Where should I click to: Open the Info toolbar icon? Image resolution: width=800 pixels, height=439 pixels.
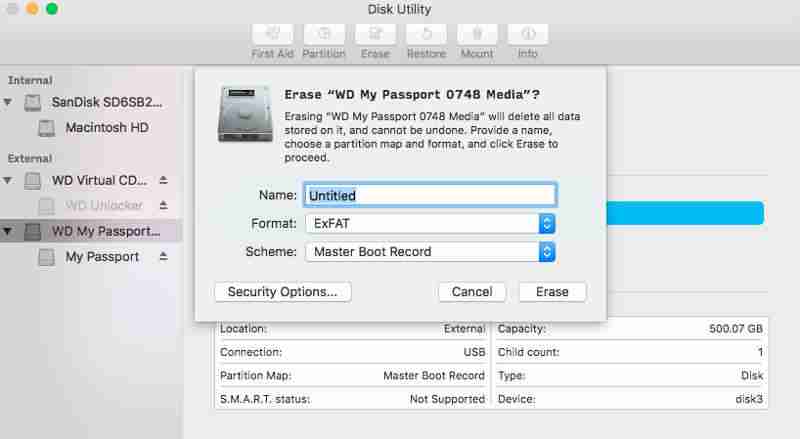tap(528, 34)
